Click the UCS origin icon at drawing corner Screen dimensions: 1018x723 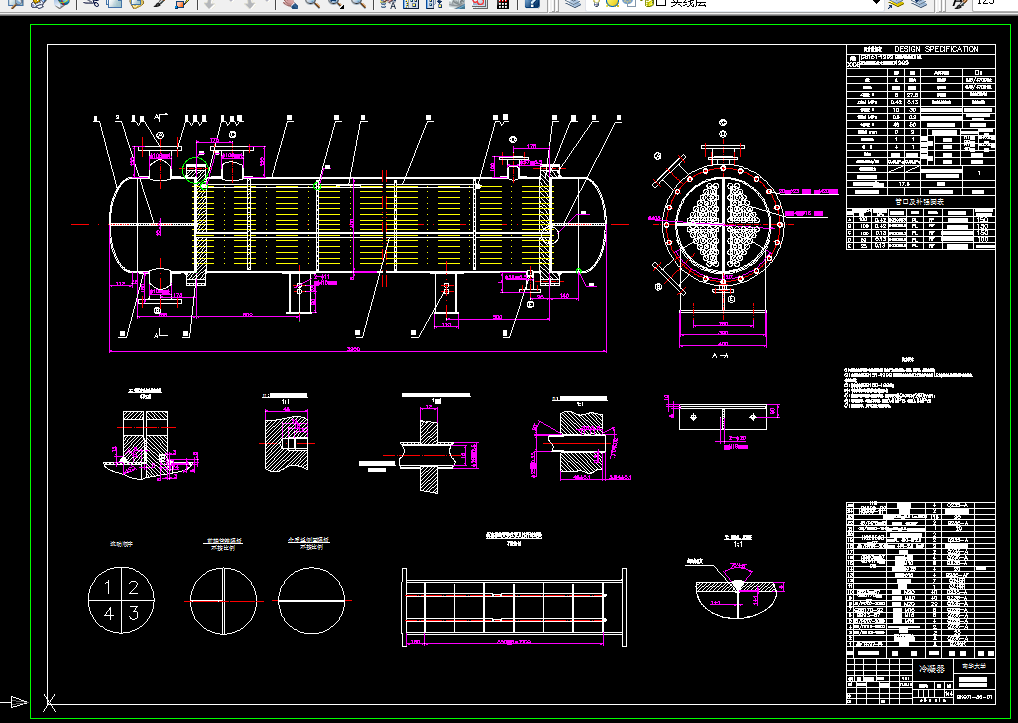[49, 702]
